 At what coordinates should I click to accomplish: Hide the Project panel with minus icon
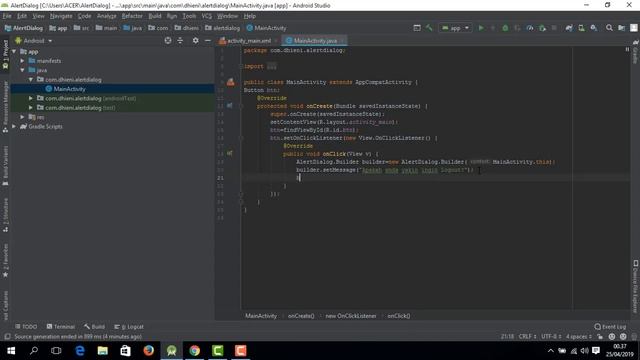coord(207,40)
